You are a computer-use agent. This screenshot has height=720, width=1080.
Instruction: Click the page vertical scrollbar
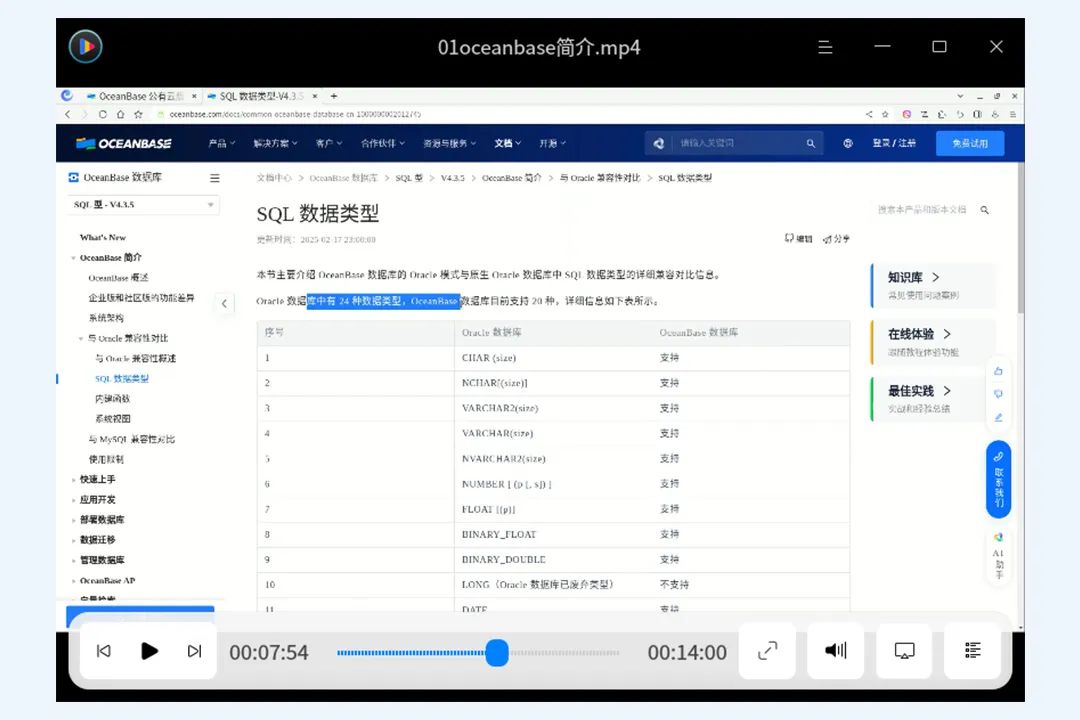[1021, 238]
